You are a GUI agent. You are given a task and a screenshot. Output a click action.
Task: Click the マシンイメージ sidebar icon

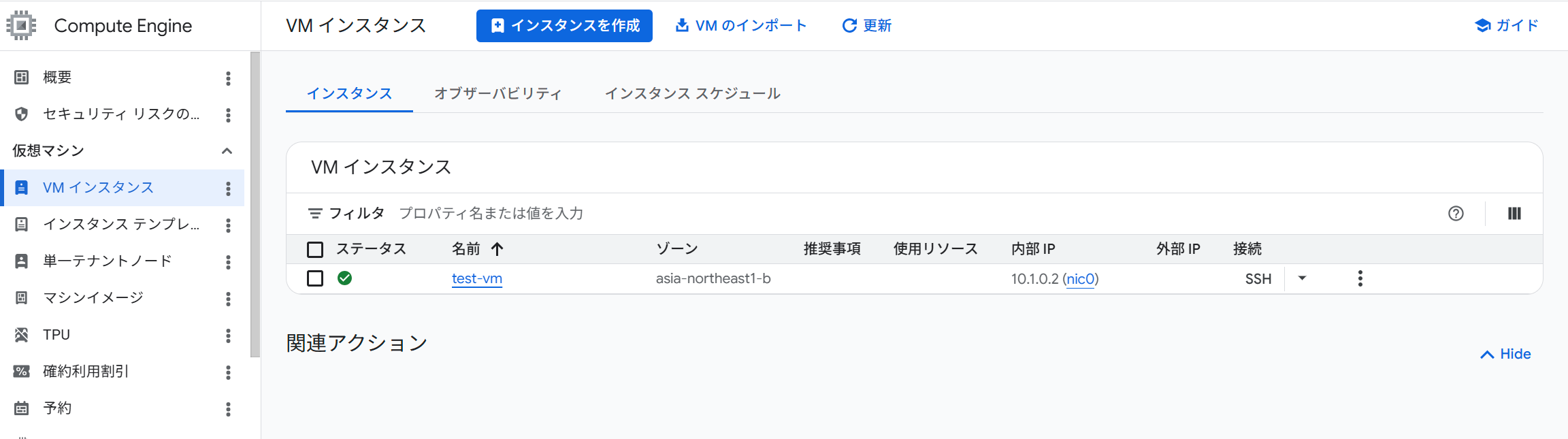click(x=22, y=297)
